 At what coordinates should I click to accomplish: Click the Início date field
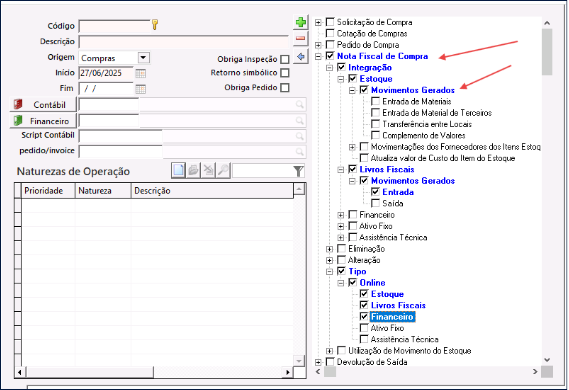click(x=106, y=73)
